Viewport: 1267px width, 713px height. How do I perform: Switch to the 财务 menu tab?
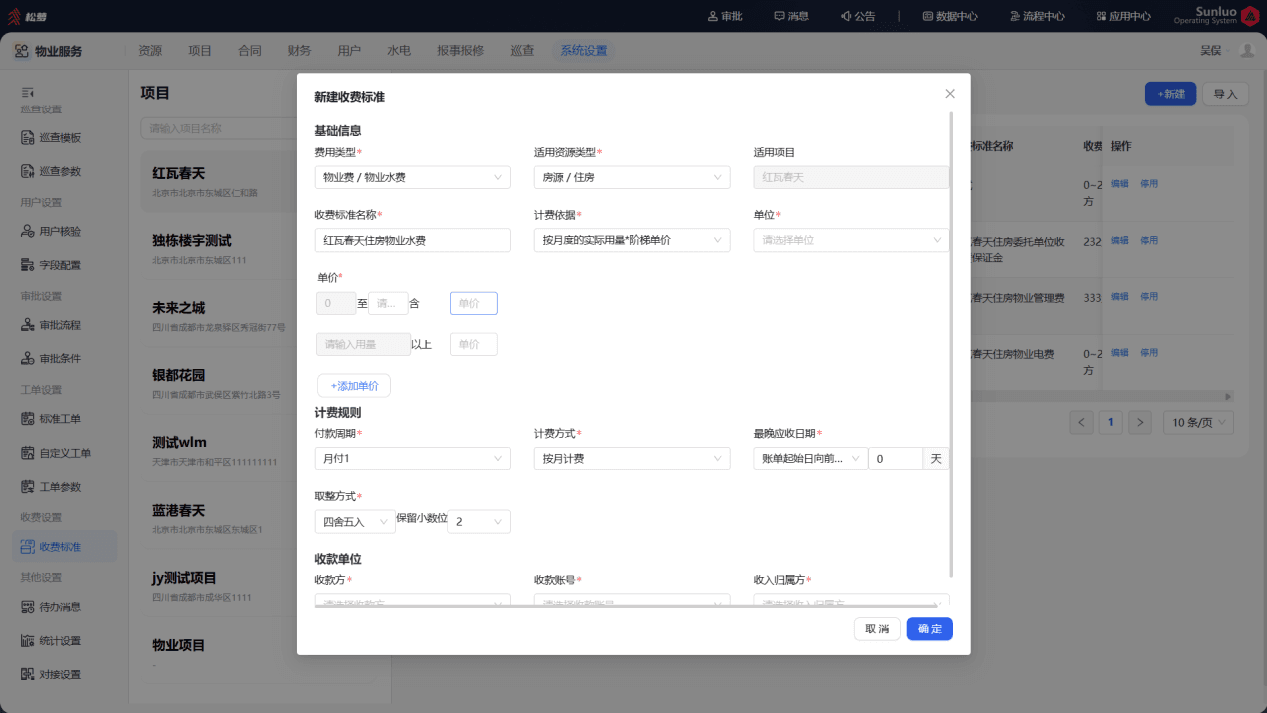(299, 51)
